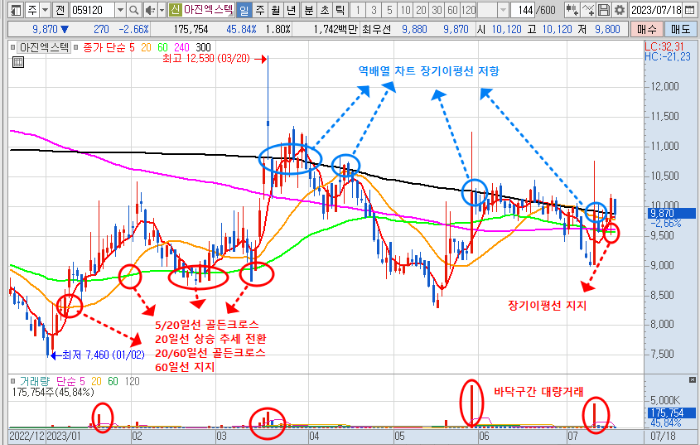Click the 최우선 9,880 ask price
The height and width of the screenshot is (445, 700).
coord(414,29)
